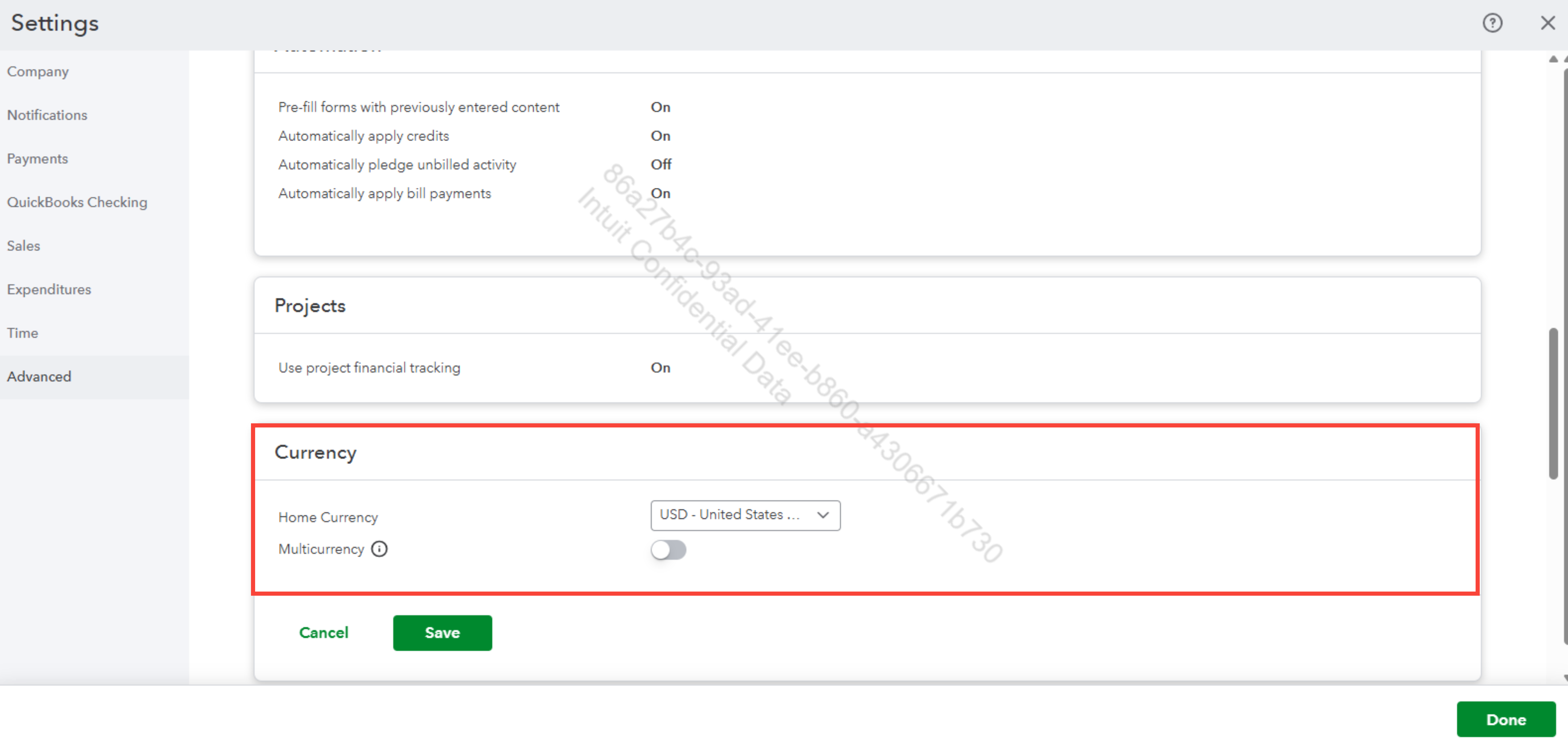Click the scrollbar up arrow
The width and height of the screenshot is (1568, 746).
click(x=1553, y=59)
